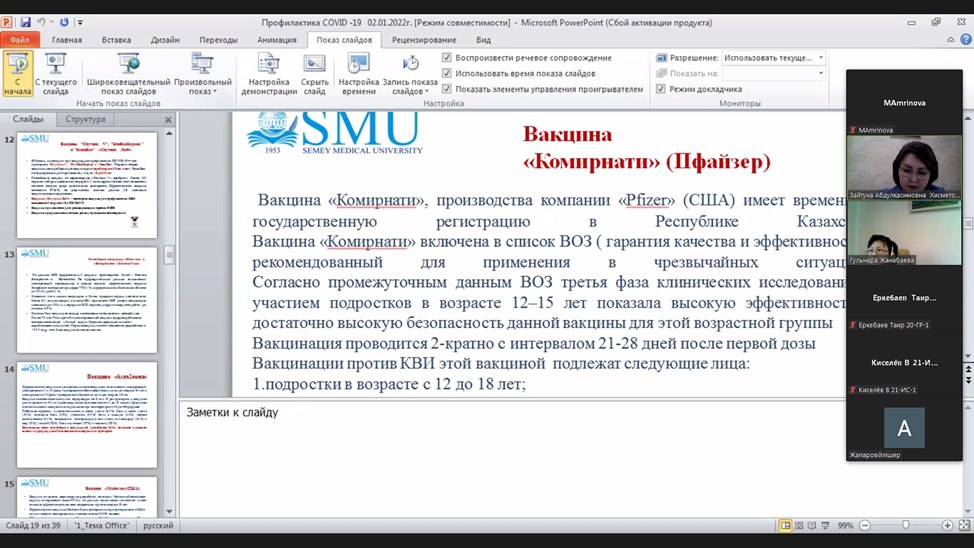Switch to the Дизайн tab
The image size is (974, 548).
tap(165, 40)
